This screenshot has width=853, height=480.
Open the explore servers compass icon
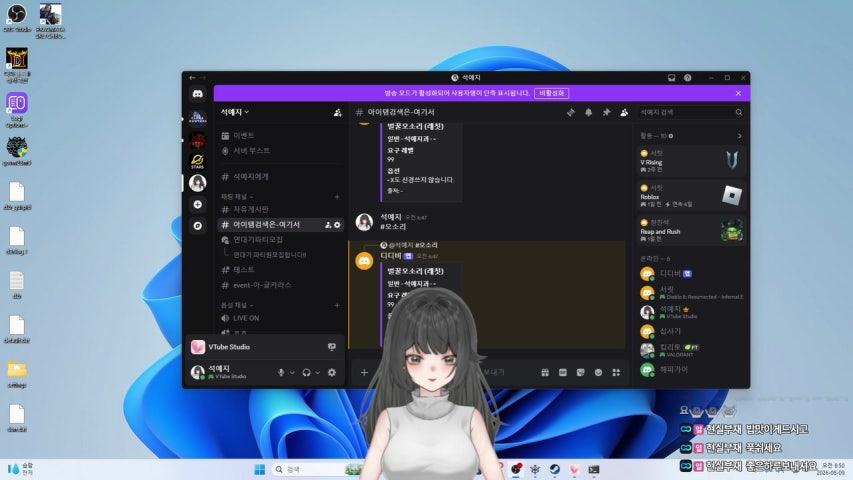point(197,225)
